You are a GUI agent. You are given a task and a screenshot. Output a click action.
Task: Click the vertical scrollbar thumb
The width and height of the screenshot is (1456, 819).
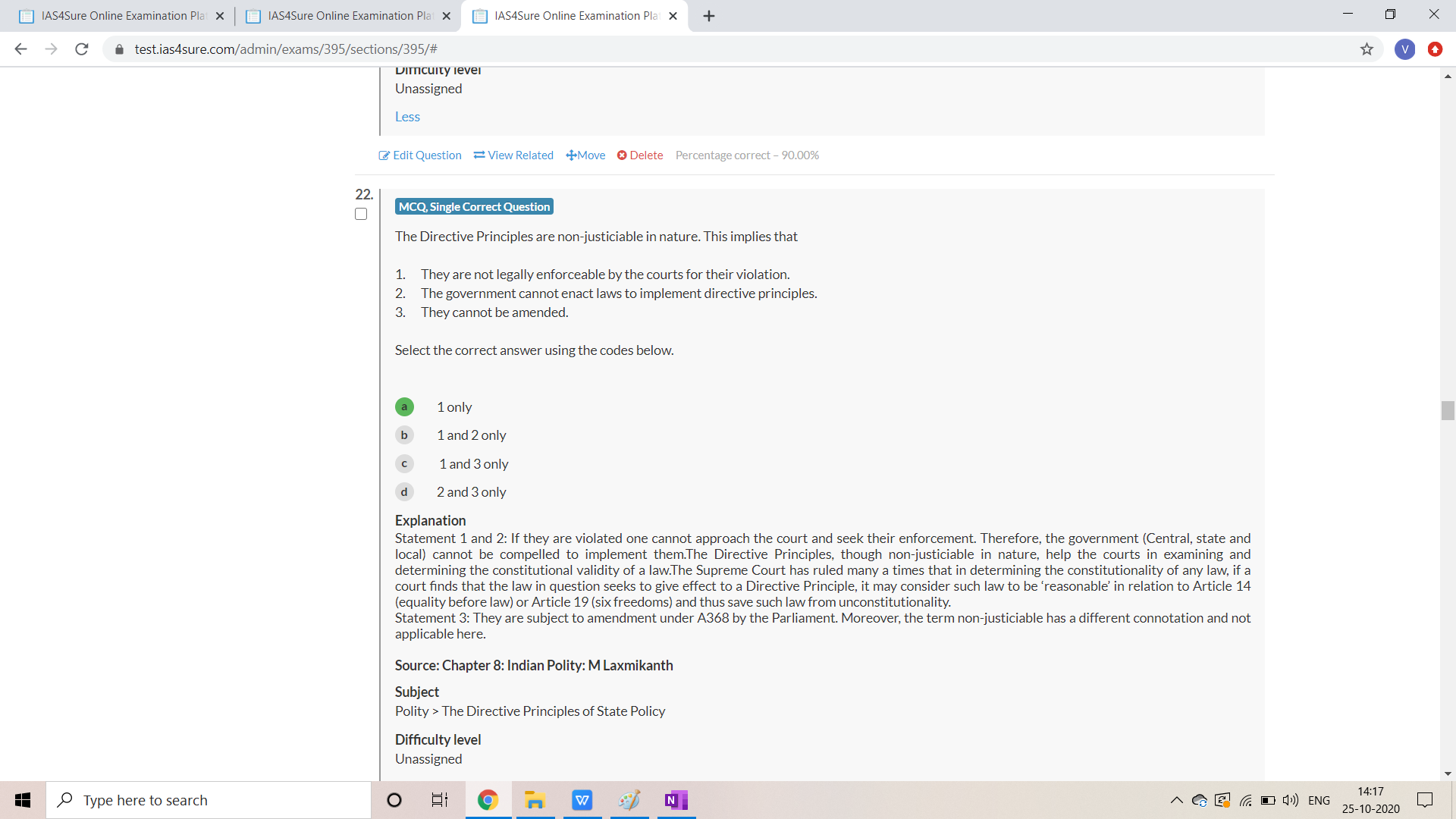pyautogui.click(x=1448, y=410)
